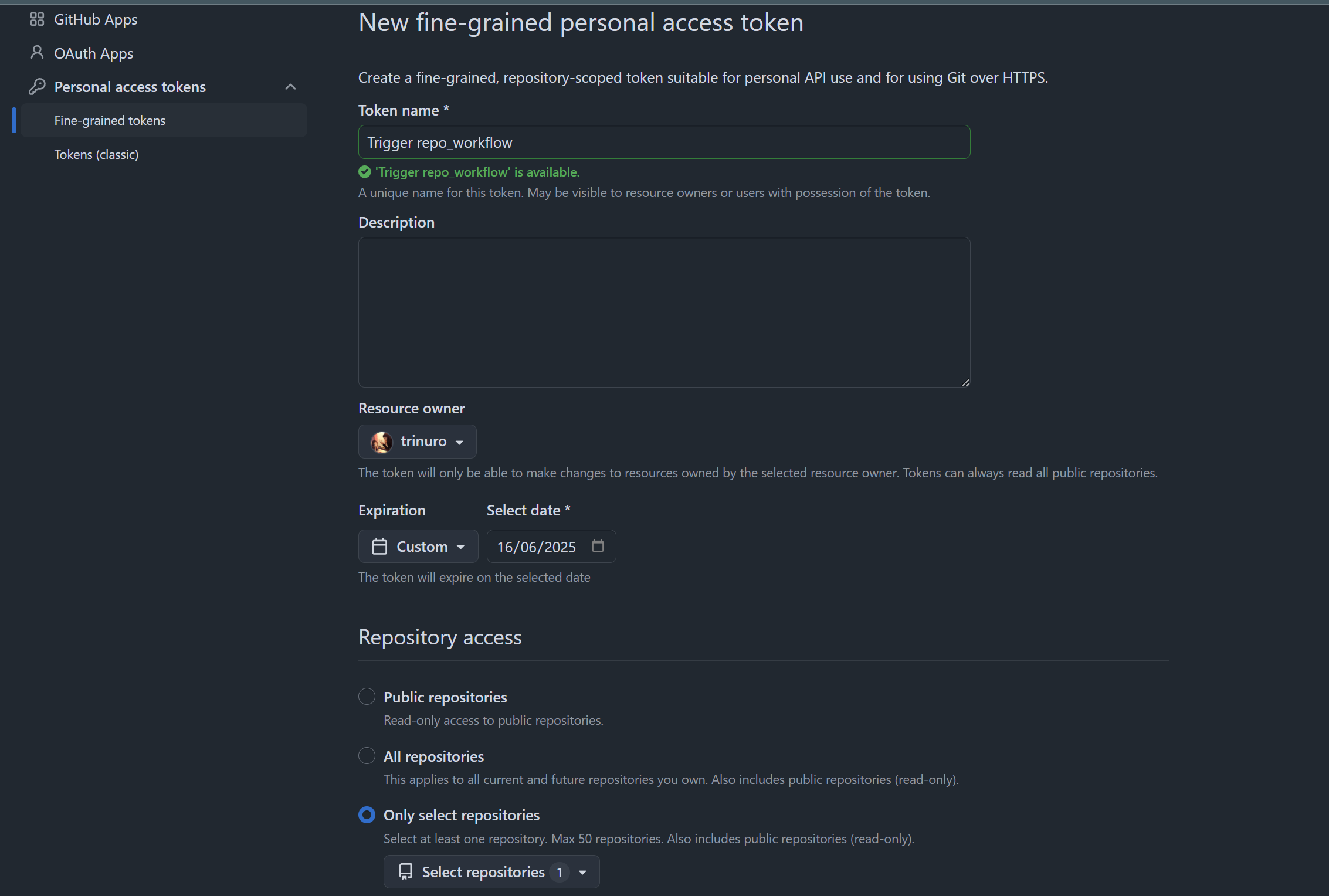
Task: Select Only select repositories radio button
Action: click(367, 815)
